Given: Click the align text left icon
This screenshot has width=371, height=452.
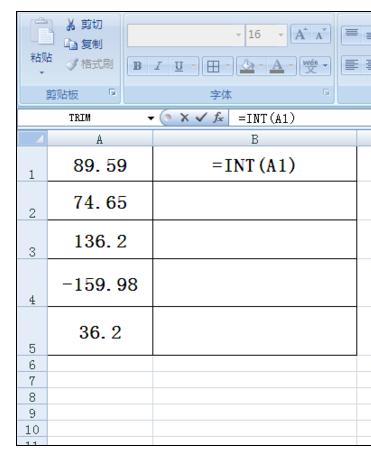Looking at the screenshot, I should pos(352,65).
